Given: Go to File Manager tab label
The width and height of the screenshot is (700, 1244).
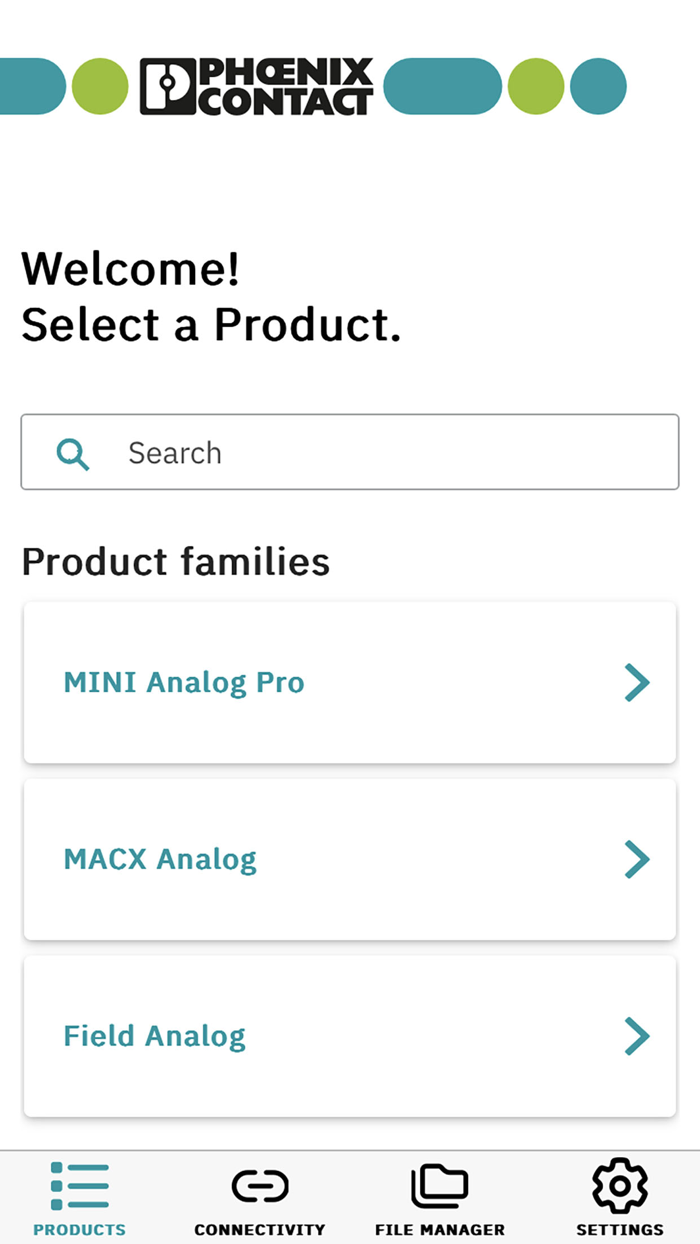Looking at the screenshot, I should pyautogui.click(x=440, y=1230).
